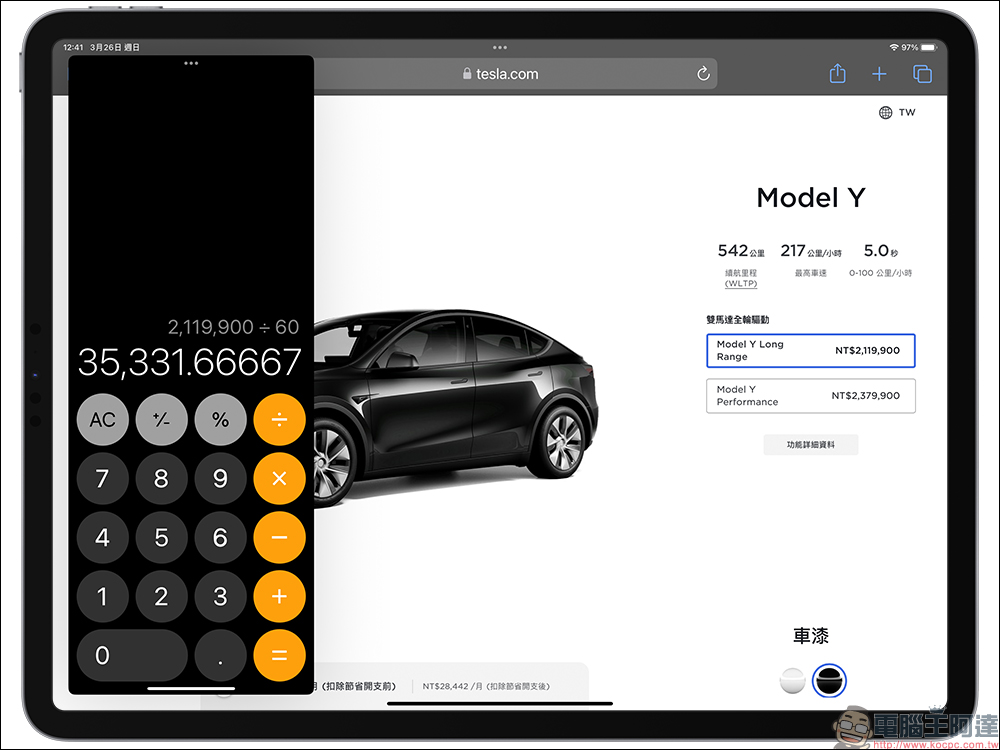
Task: Tap digit 6 on calculator
Action: pyautogui.click(x=220, y=538)
